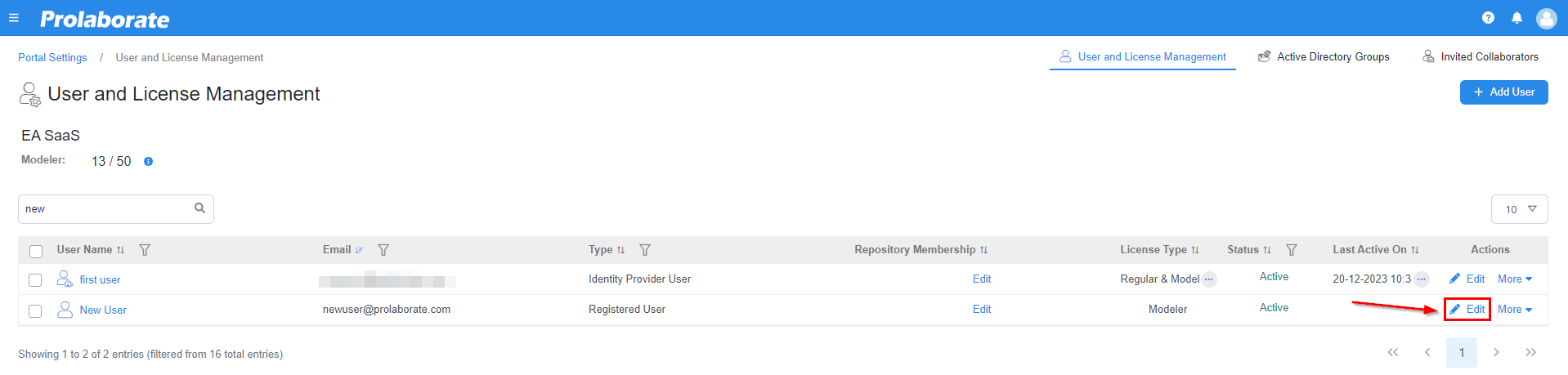Viewport: 1568px width, 375px height.
Task: Open the help question mark icon
Action: [1488, 18]
